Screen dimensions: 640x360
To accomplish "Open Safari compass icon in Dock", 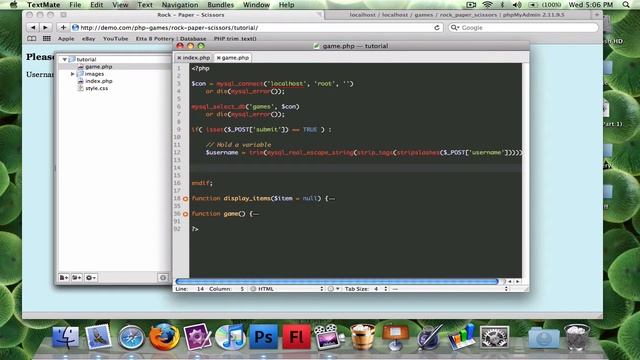I will (x=131, y=338).
